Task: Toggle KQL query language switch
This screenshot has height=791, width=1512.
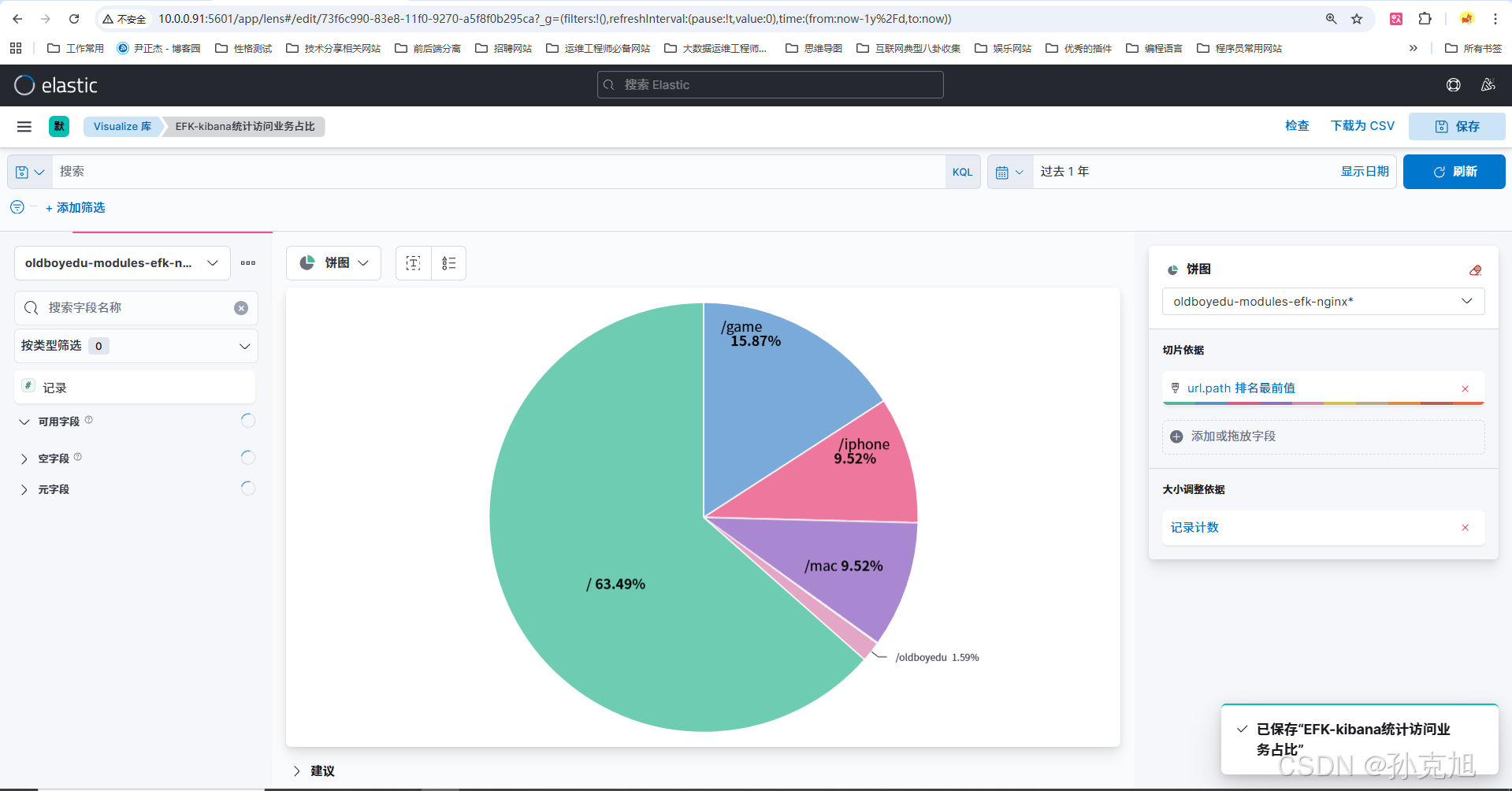Action: pos(962,172)
